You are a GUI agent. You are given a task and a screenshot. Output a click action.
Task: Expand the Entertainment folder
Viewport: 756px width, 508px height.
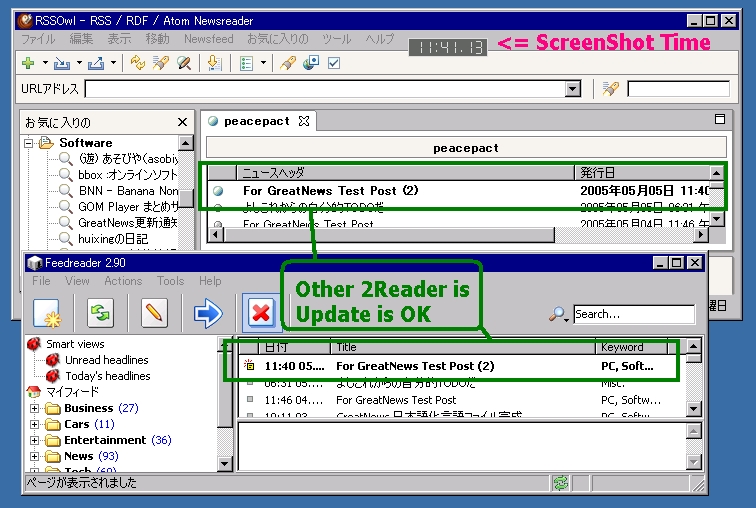[35, 441]
